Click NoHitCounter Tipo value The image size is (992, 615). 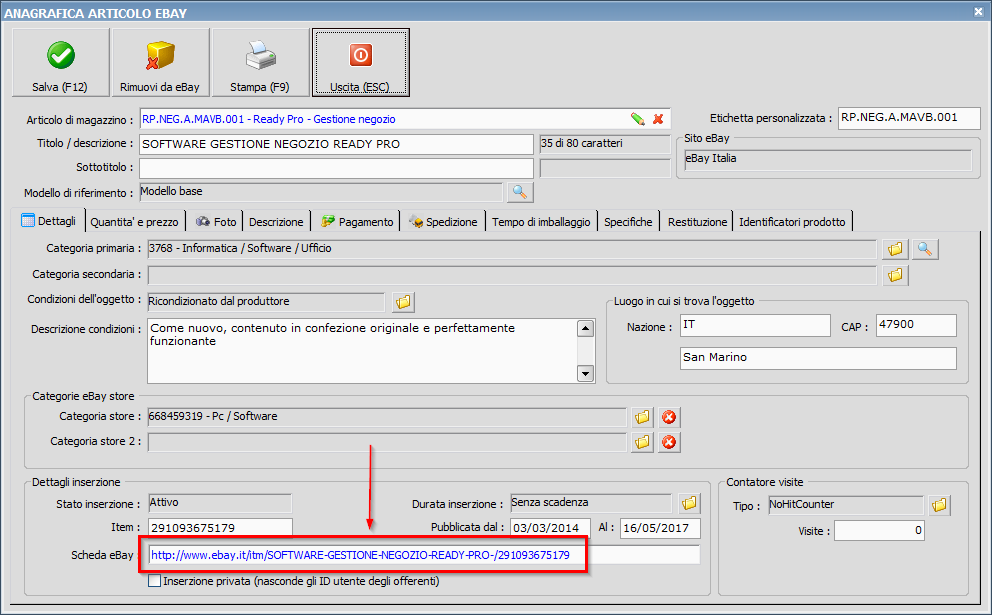click(846, 505)
